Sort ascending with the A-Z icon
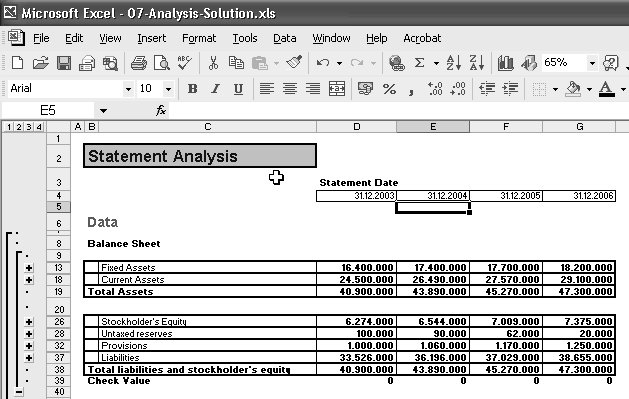The height and width of the screenshot is (399, 629). (x=454, y=63)
